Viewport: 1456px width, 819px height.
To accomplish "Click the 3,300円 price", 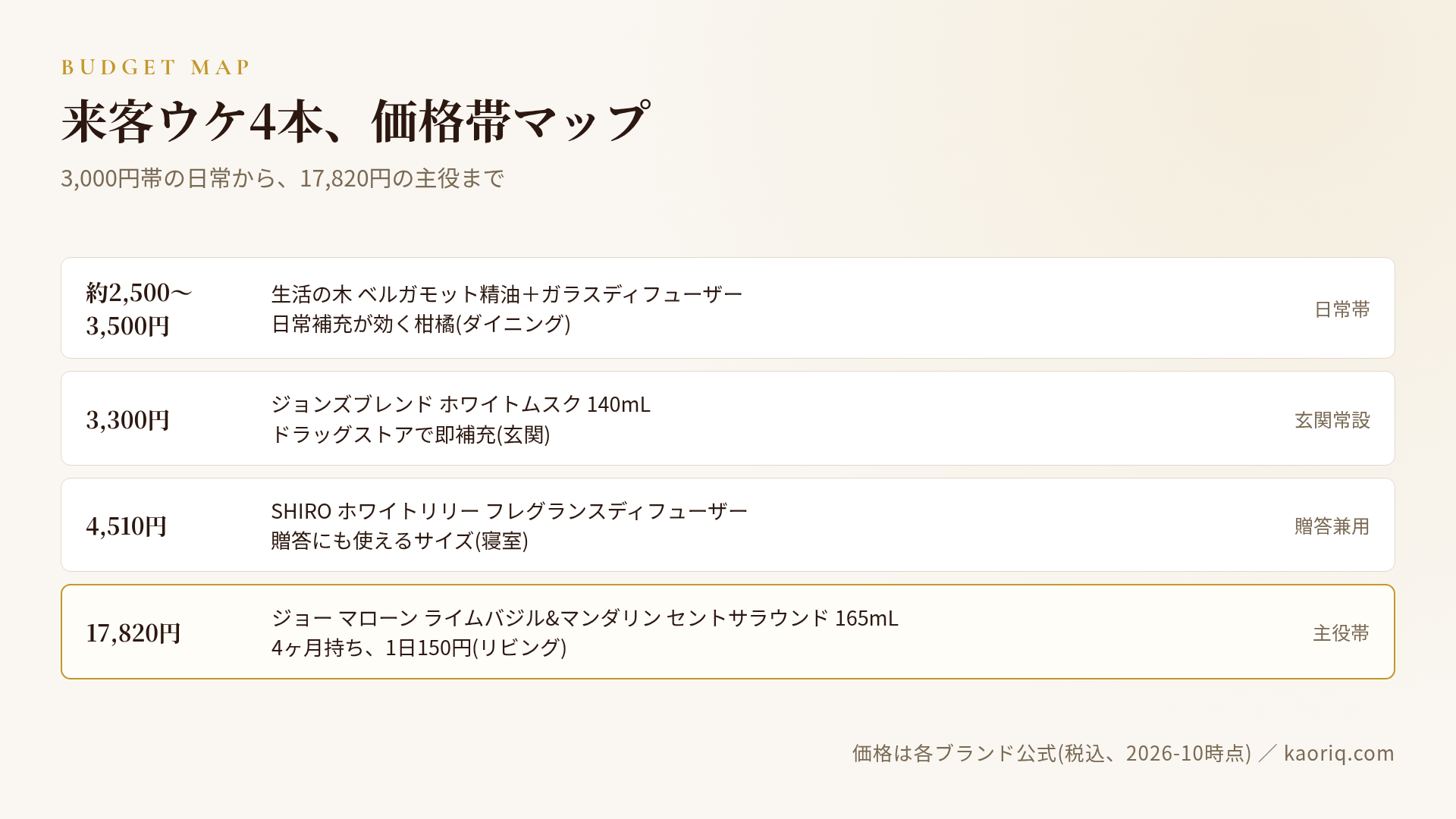I will click(127, 419).
